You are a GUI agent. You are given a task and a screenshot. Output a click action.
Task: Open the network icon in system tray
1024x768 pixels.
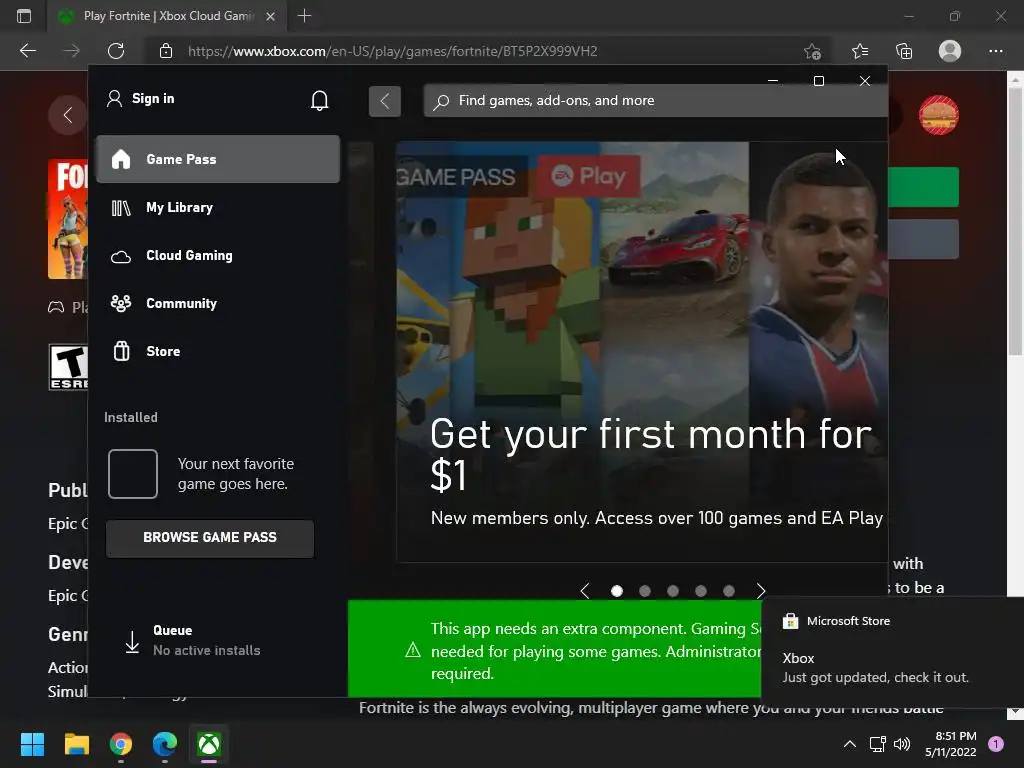pyautogui.click(x=877, y=744)
